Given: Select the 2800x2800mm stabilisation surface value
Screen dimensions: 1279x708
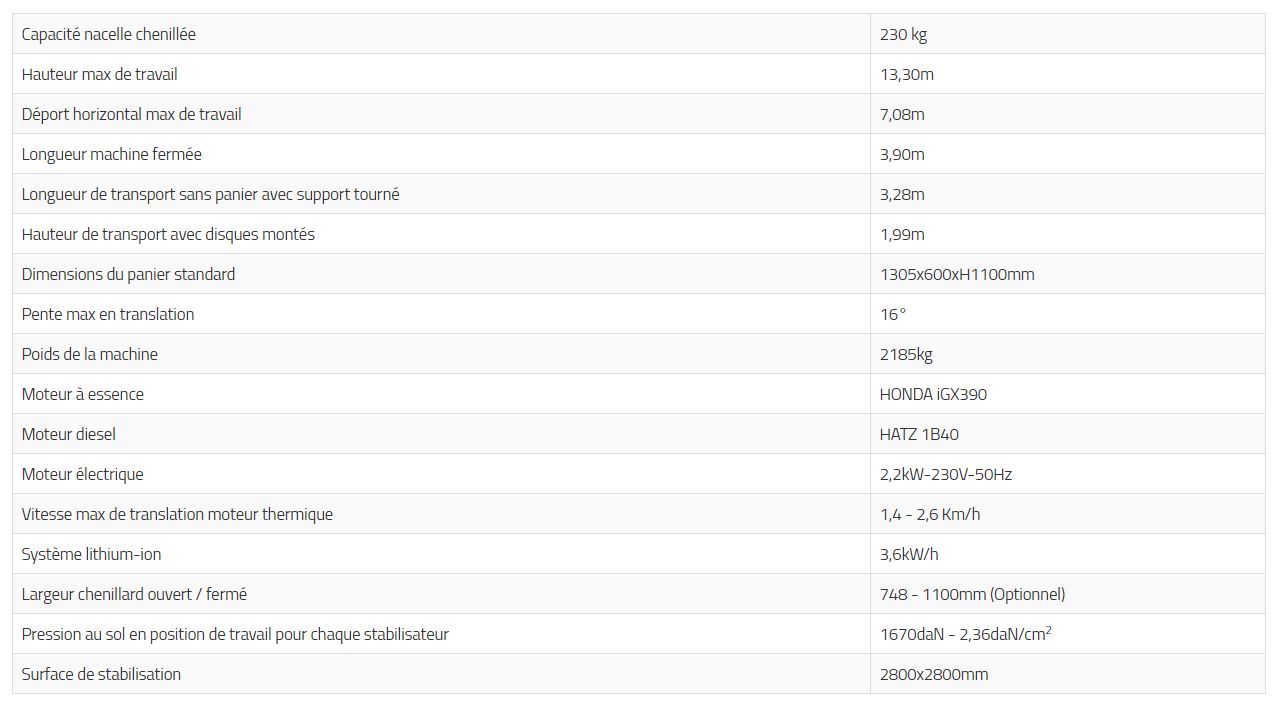Looking at the screenshot, I should [934, 674].
